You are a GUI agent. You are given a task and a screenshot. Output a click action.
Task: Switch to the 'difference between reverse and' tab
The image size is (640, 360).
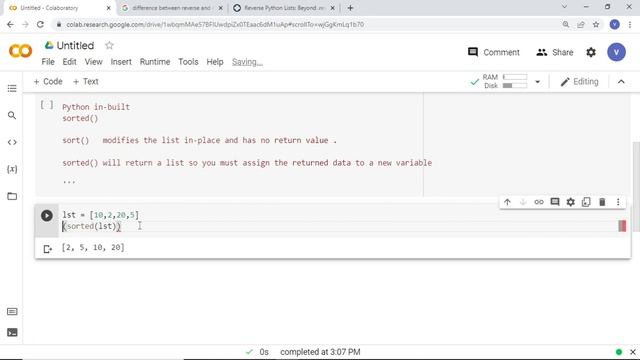click(171, 8)
